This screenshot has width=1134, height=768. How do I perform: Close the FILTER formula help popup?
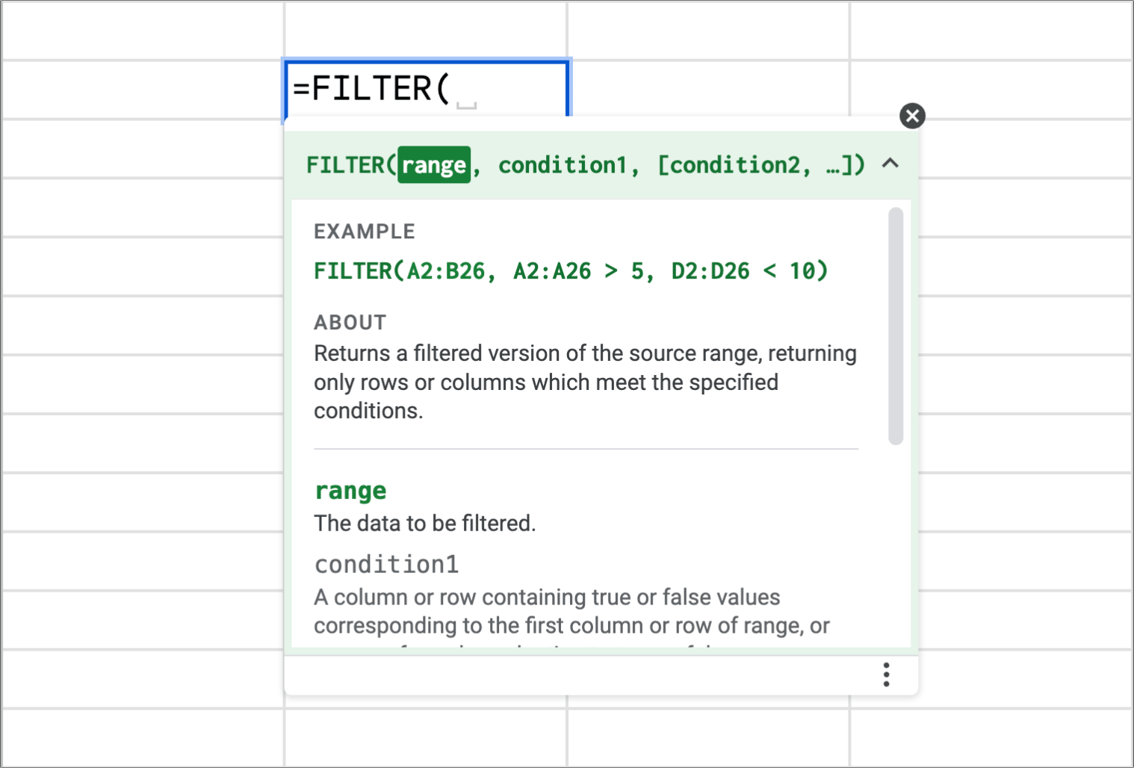point(912,116)
